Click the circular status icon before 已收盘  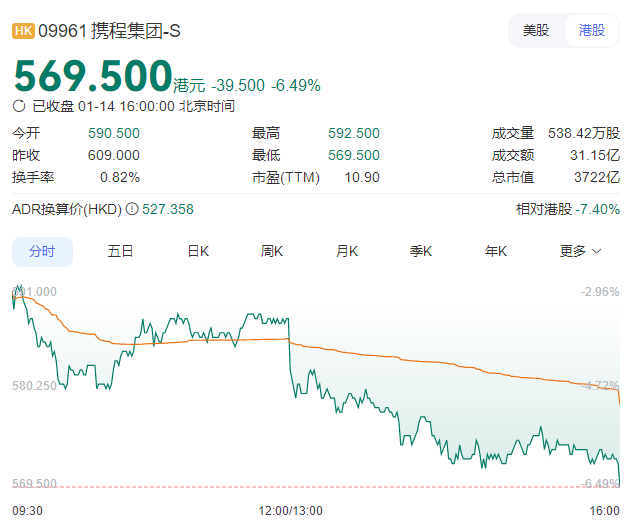pos(19,106)
